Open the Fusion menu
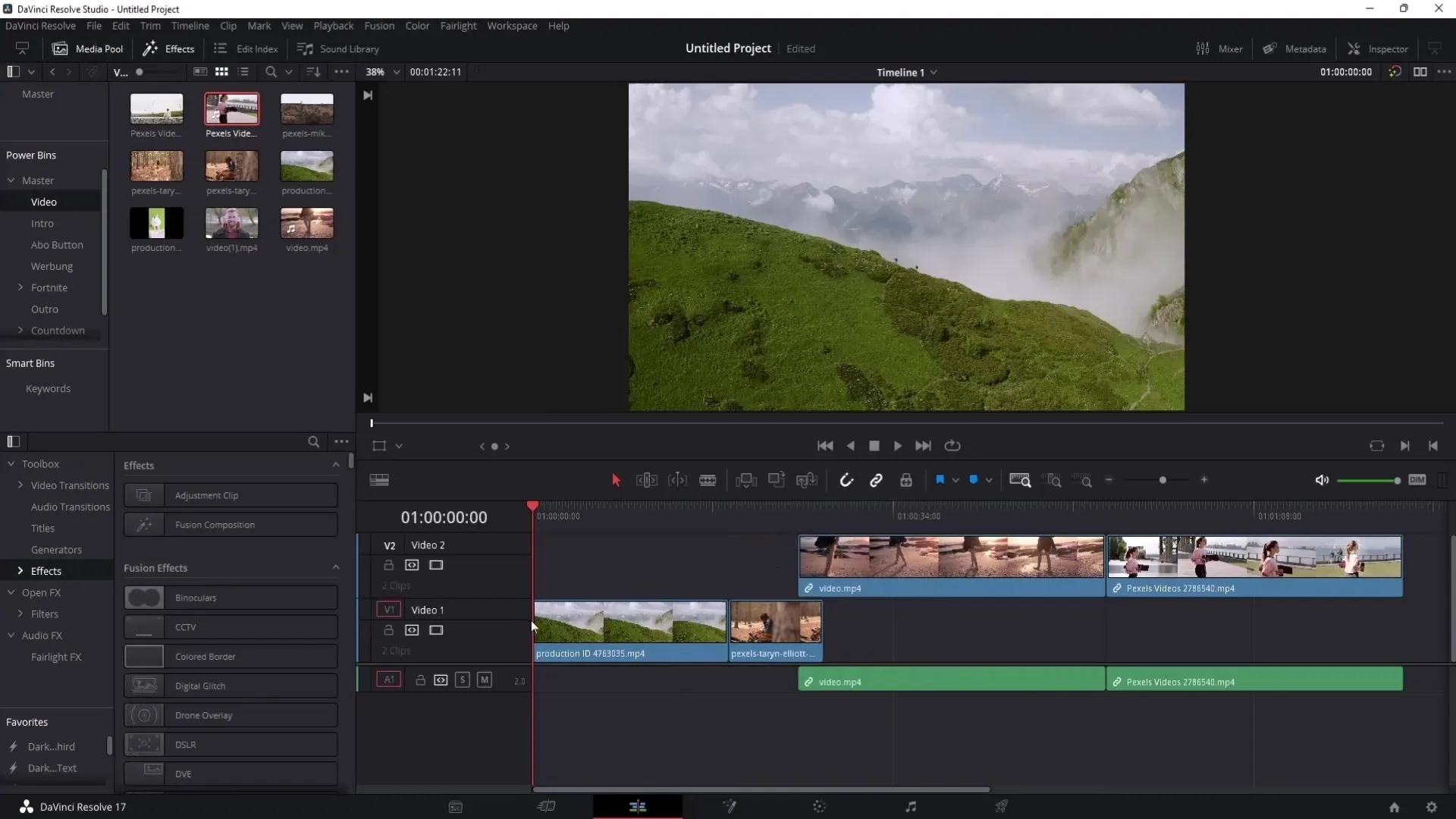The width and height of the screenshot is (1456, 819). click(x=378, y=25)
